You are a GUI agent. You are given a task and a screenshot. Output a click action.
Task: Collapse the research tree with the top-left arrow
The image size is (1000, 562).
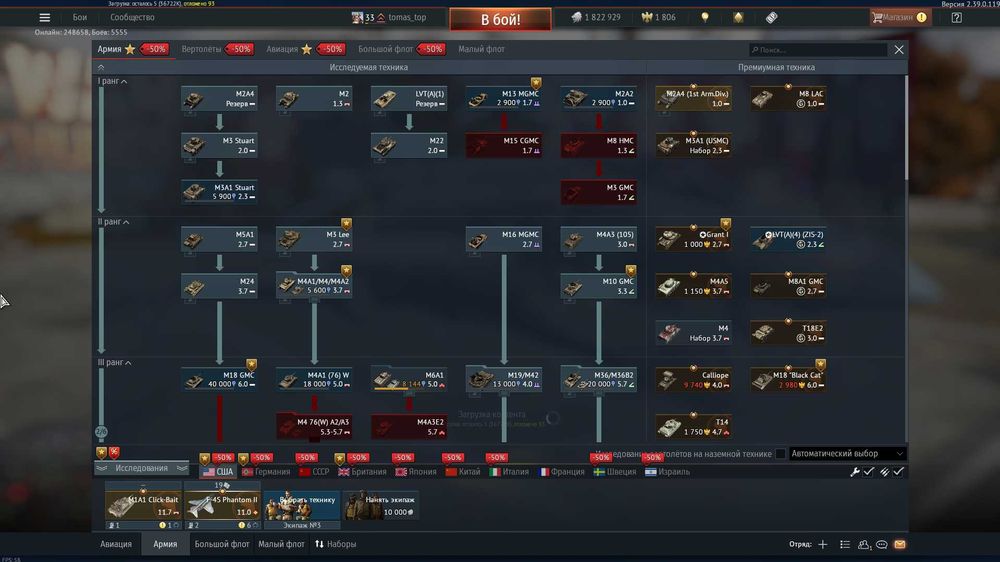click(101, 67)
